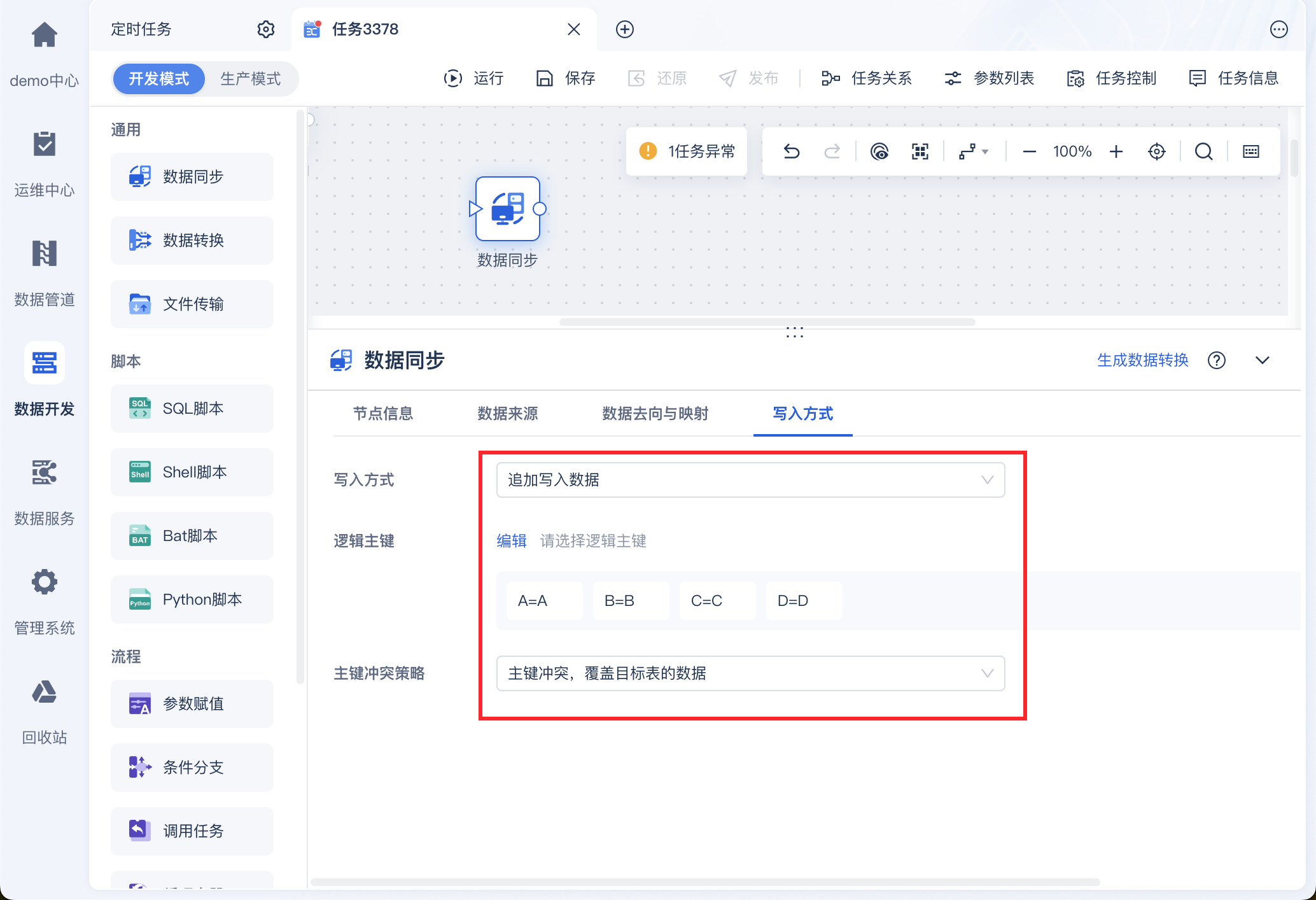
Task: Switch to 数据来源 tab
Action: click(x=507, y=414)
